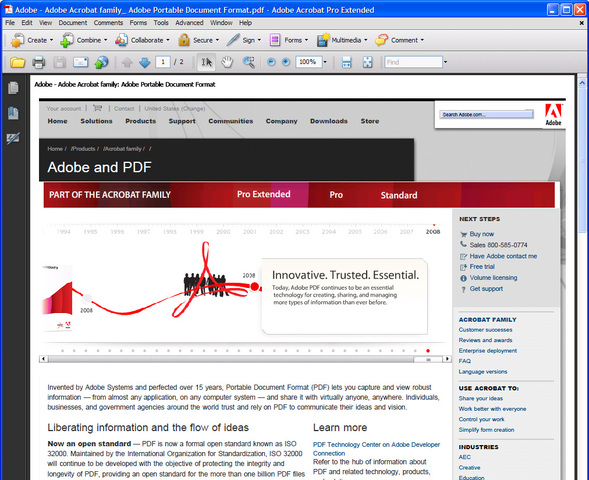Click the zoom out minus button
Image resolution: width=589 pixels, height=480 pixels.
tap(271, 62)
